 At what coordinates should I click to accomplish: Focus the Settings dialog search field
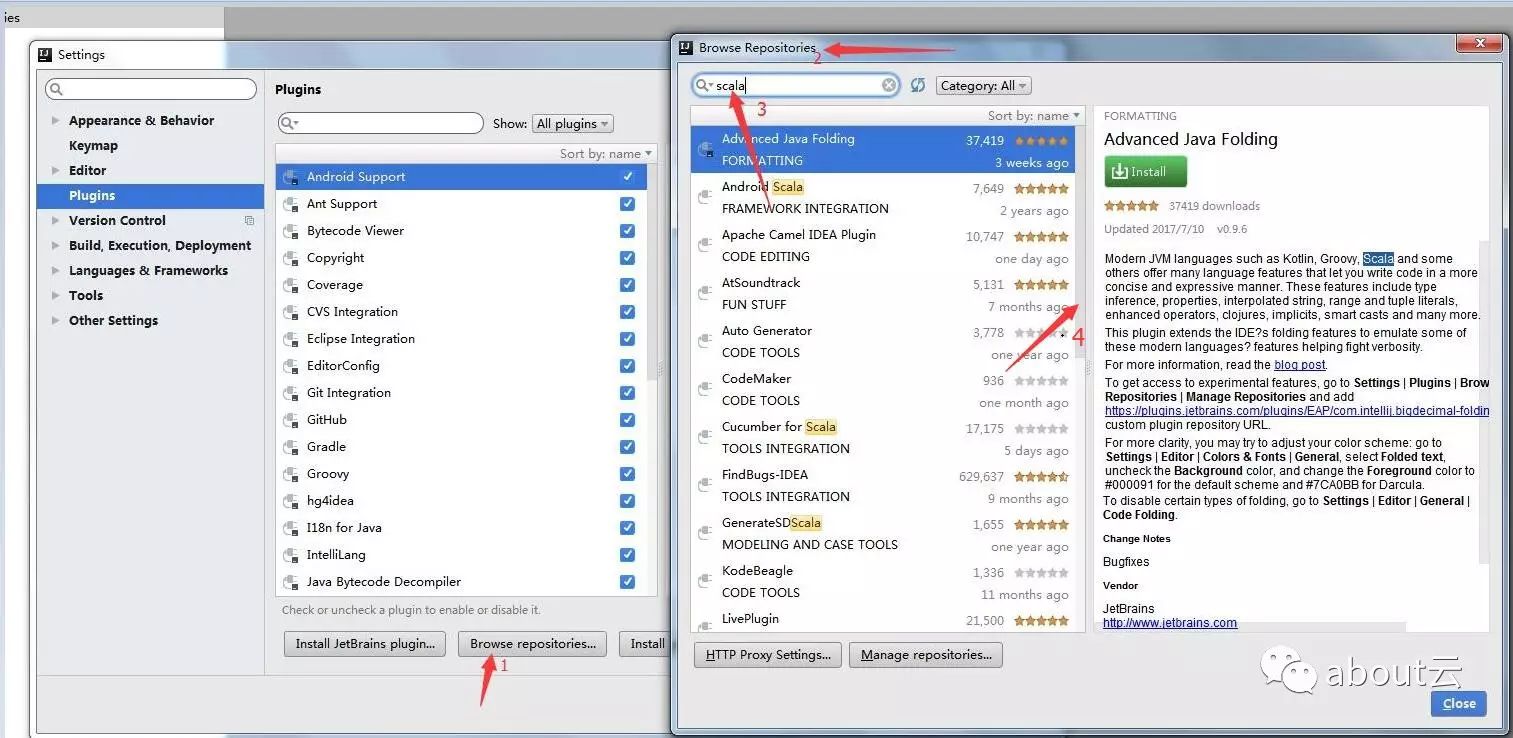tap(151, 90)
